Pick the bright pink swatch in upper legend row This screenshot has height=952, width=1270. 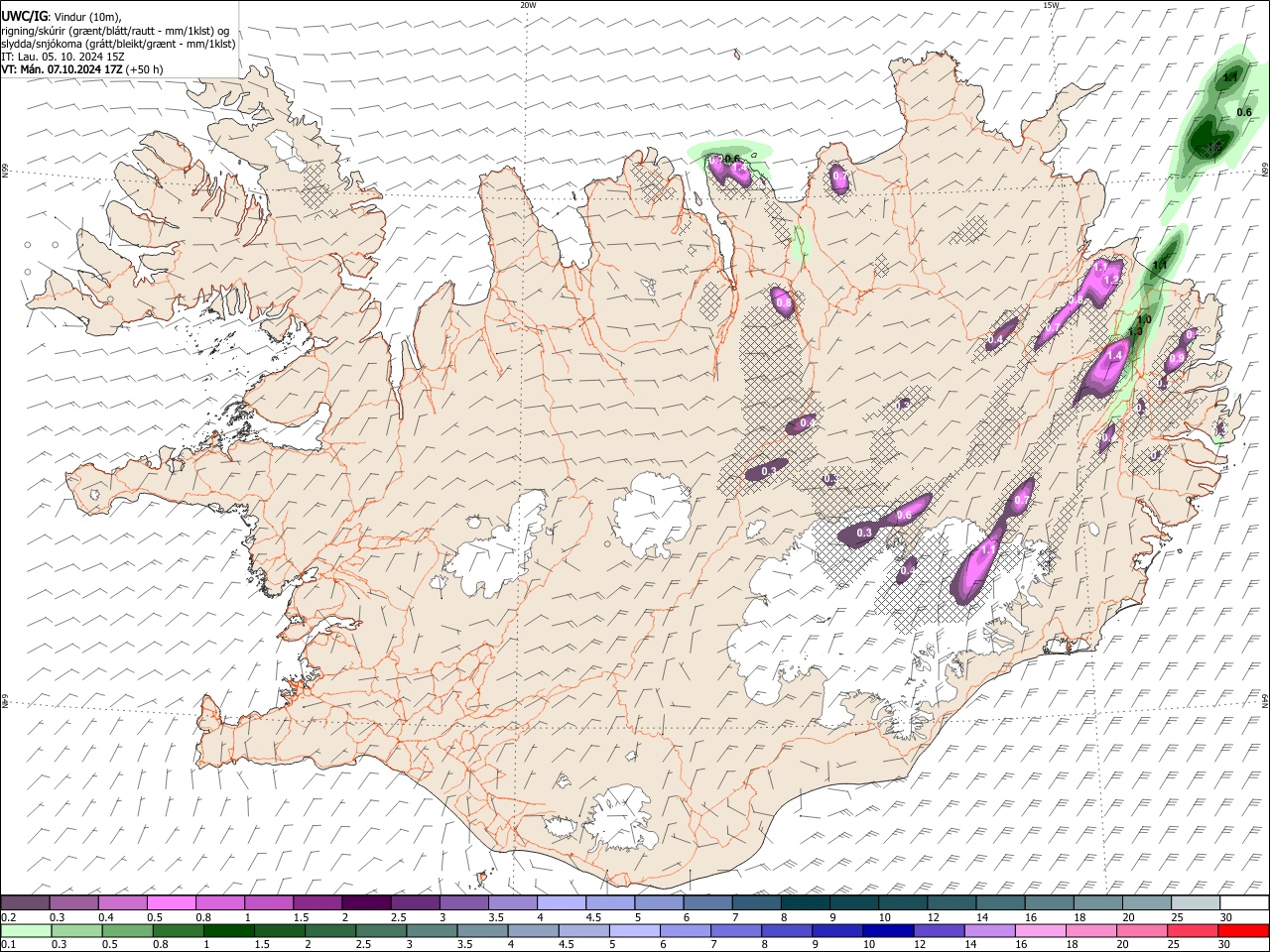(172, 902)
